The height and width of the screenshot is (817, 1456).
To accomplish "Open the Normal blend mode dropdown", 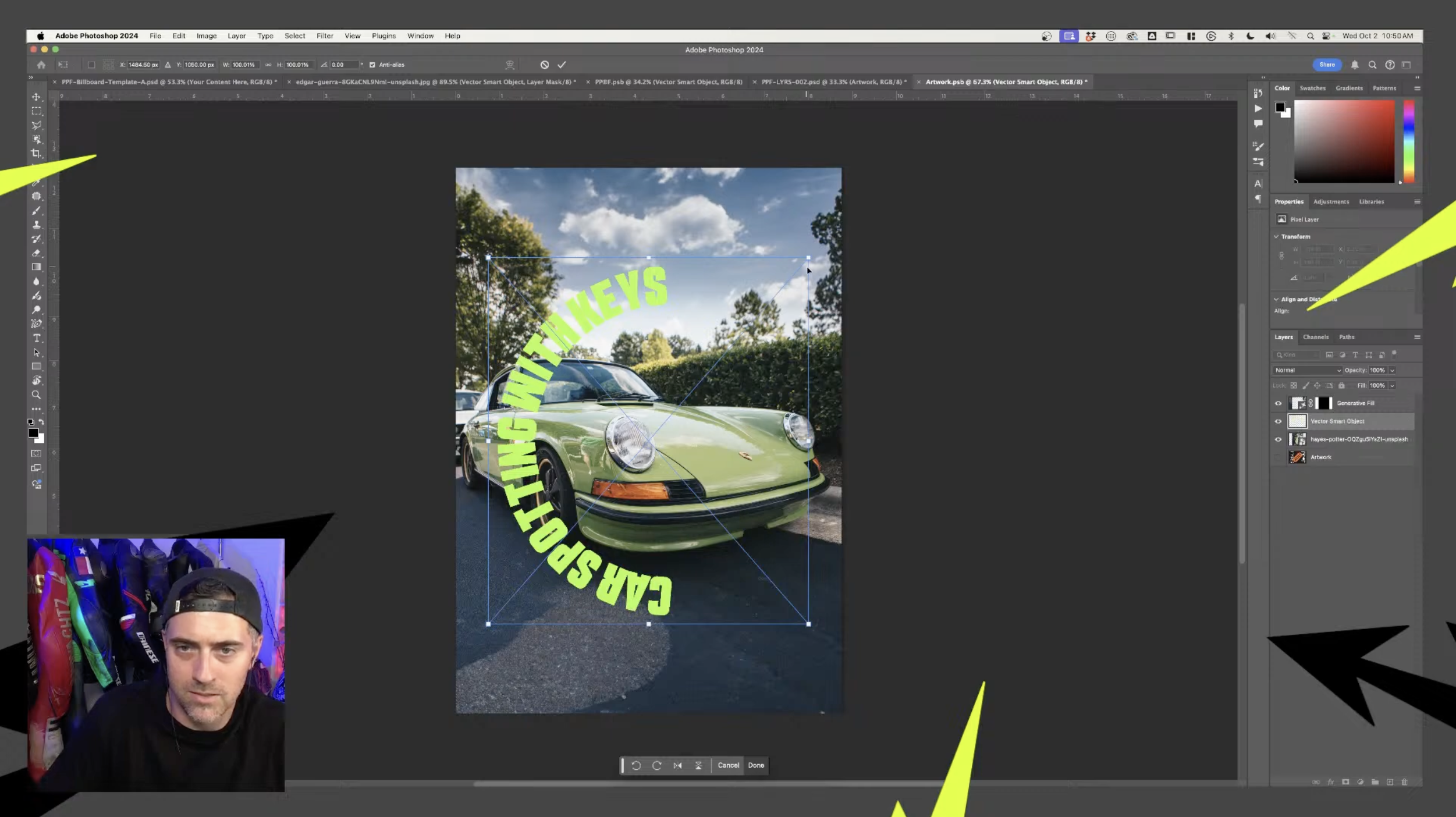I will 1307,370.
